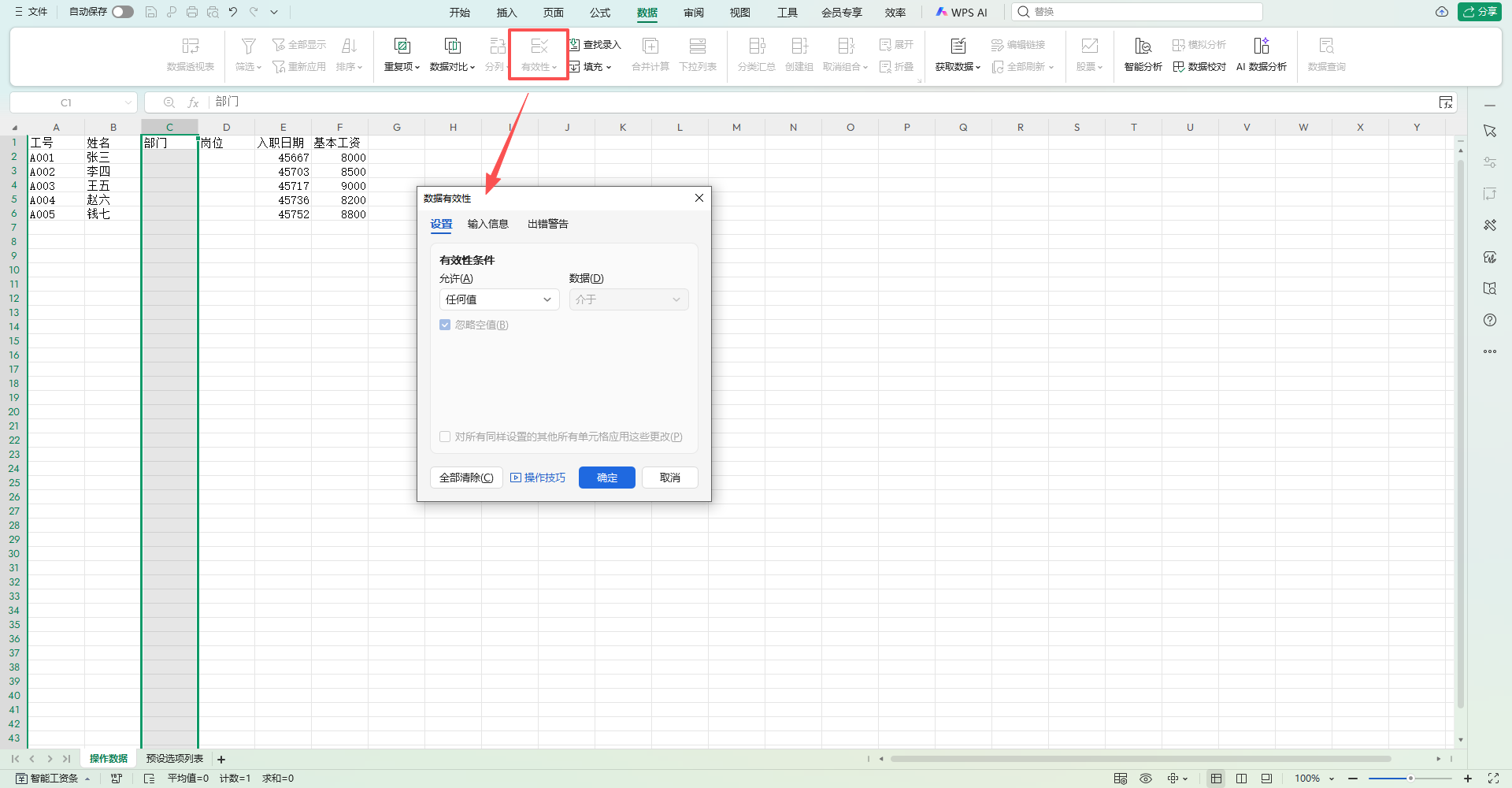Image resolution: width=1512 pixels, height=788 pixels.
Task: Switch to normal view icon in status bar
Action: pyautogui.click(x=1216, y=779)
